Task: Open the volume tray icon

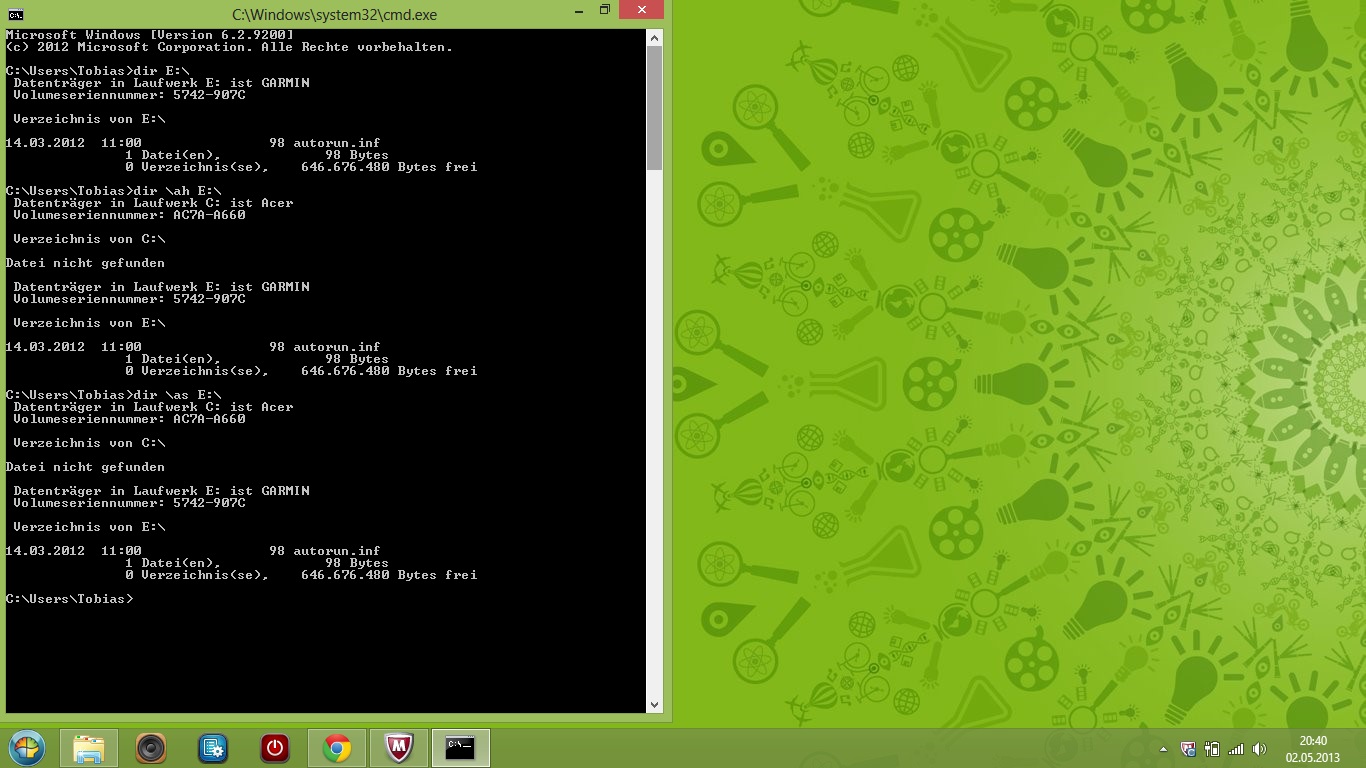Action: click(x=1260, y=748)
